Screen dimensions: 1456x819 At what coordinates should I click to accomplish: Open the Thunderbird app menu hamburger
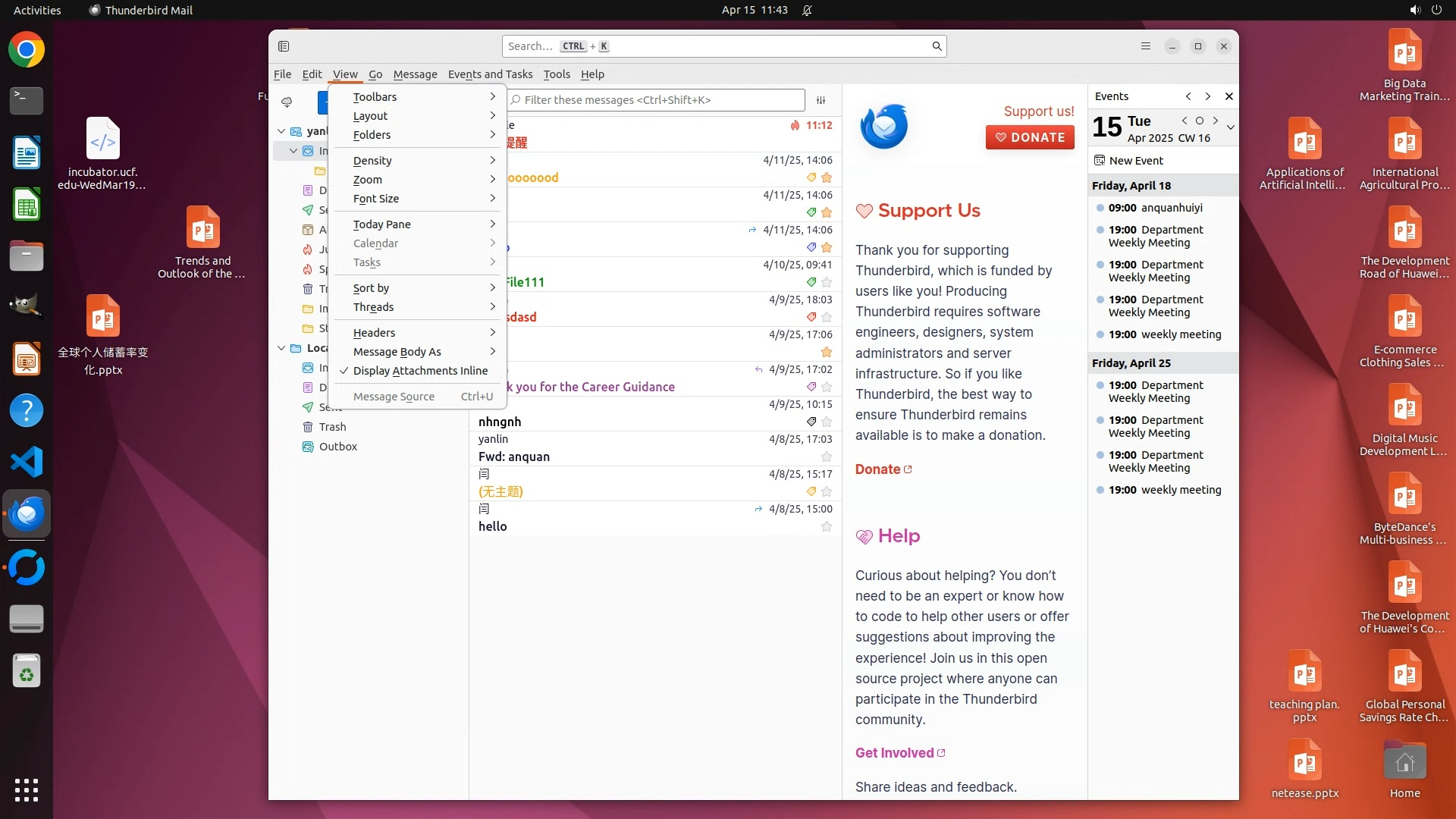pyautogui.click(x=1145, y=46)
